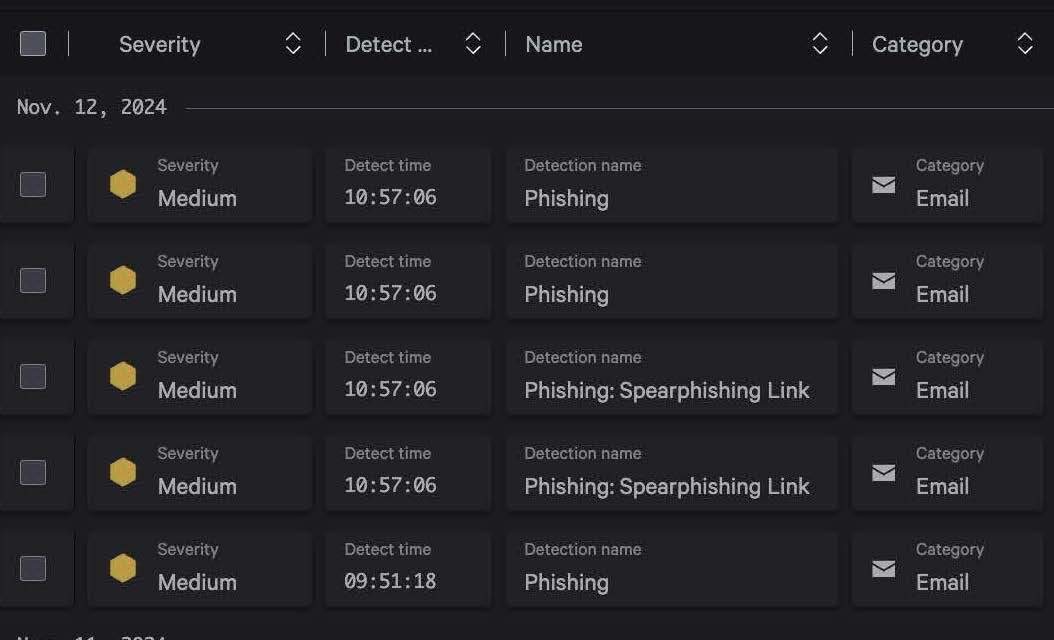Click the sort arrows next to Category header
The height and width of the screenshot is (640, 1054).
click(x=1025, y=44)
